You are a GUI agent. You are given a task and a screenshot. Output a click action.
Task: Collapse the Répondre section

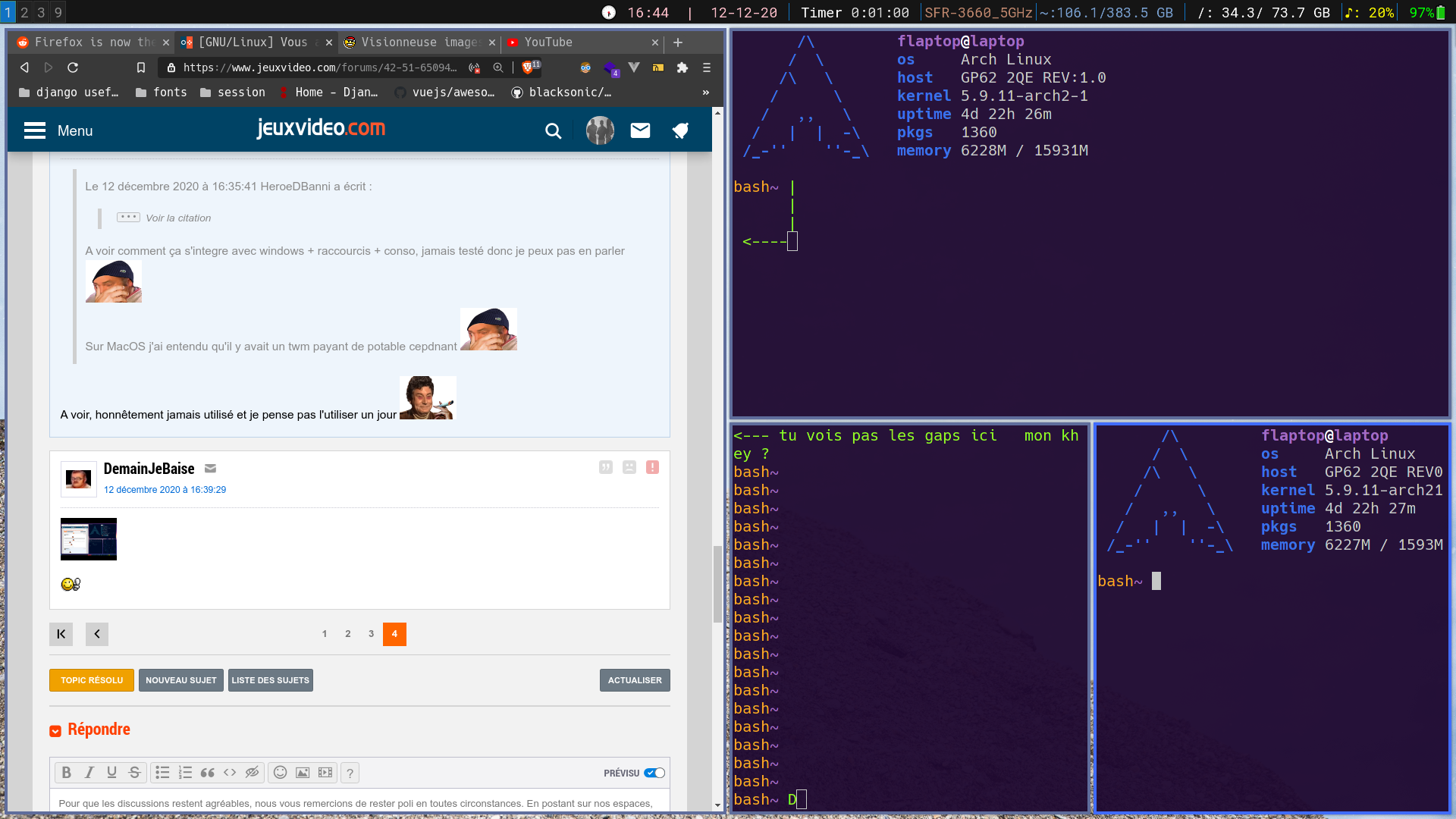[x=55, y=731]
